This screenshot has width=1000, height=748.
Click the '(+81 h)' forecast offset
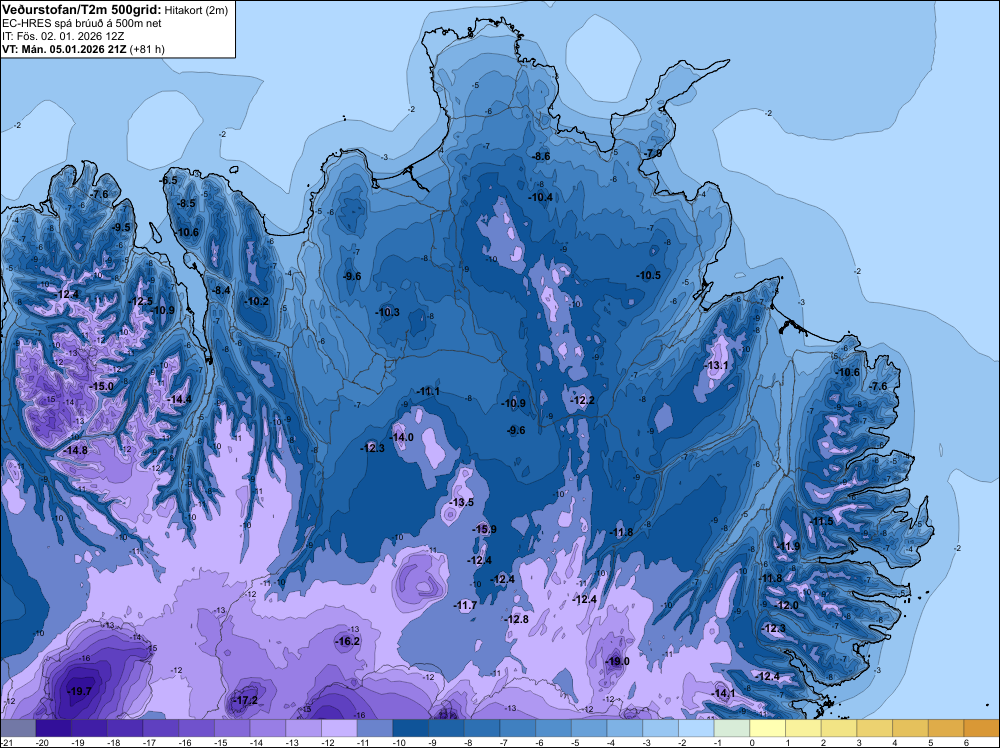[147, 48]
